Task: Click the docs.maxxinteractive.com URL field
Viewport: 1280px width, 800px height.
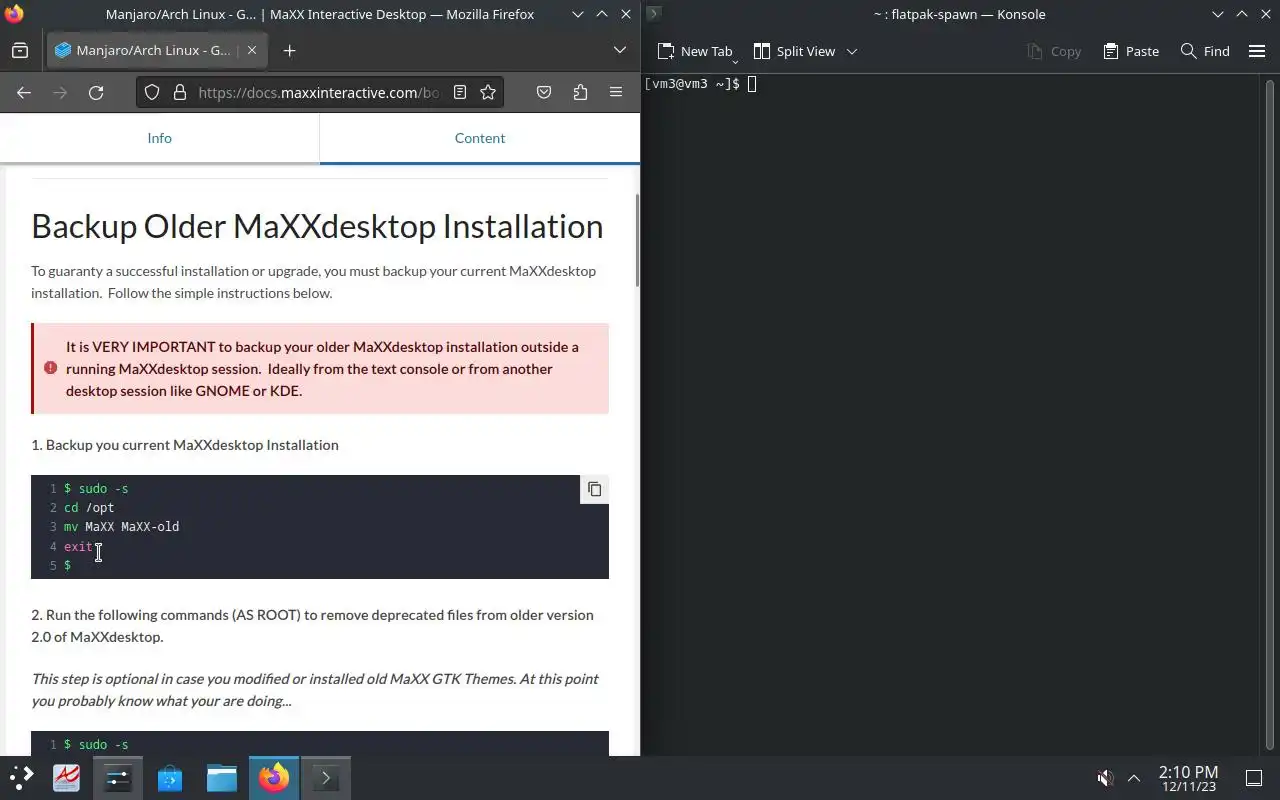Action: [318, 92]
